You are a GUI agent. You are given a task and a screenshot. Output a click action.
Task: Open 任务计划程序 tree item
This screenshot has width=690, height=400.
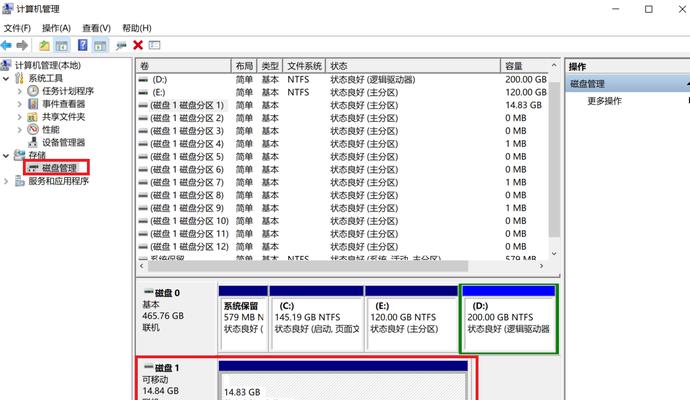tap(68, 91)
